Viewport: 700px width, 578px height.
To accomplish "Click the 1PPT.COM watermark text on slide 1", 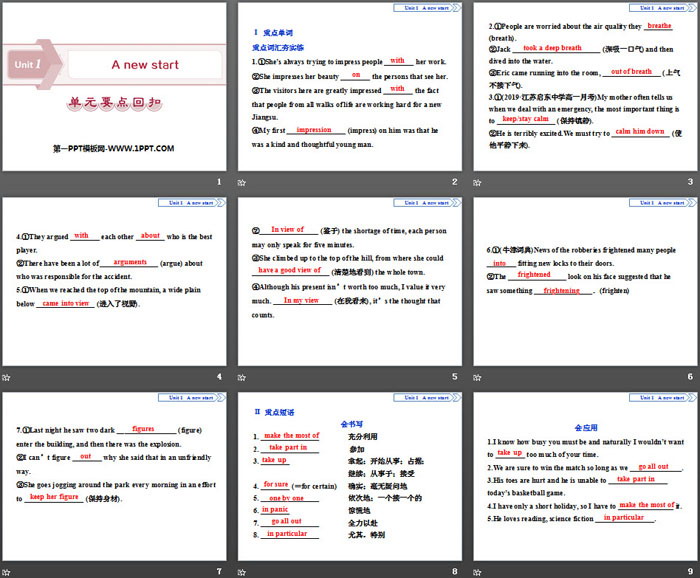I will point(113,149).
